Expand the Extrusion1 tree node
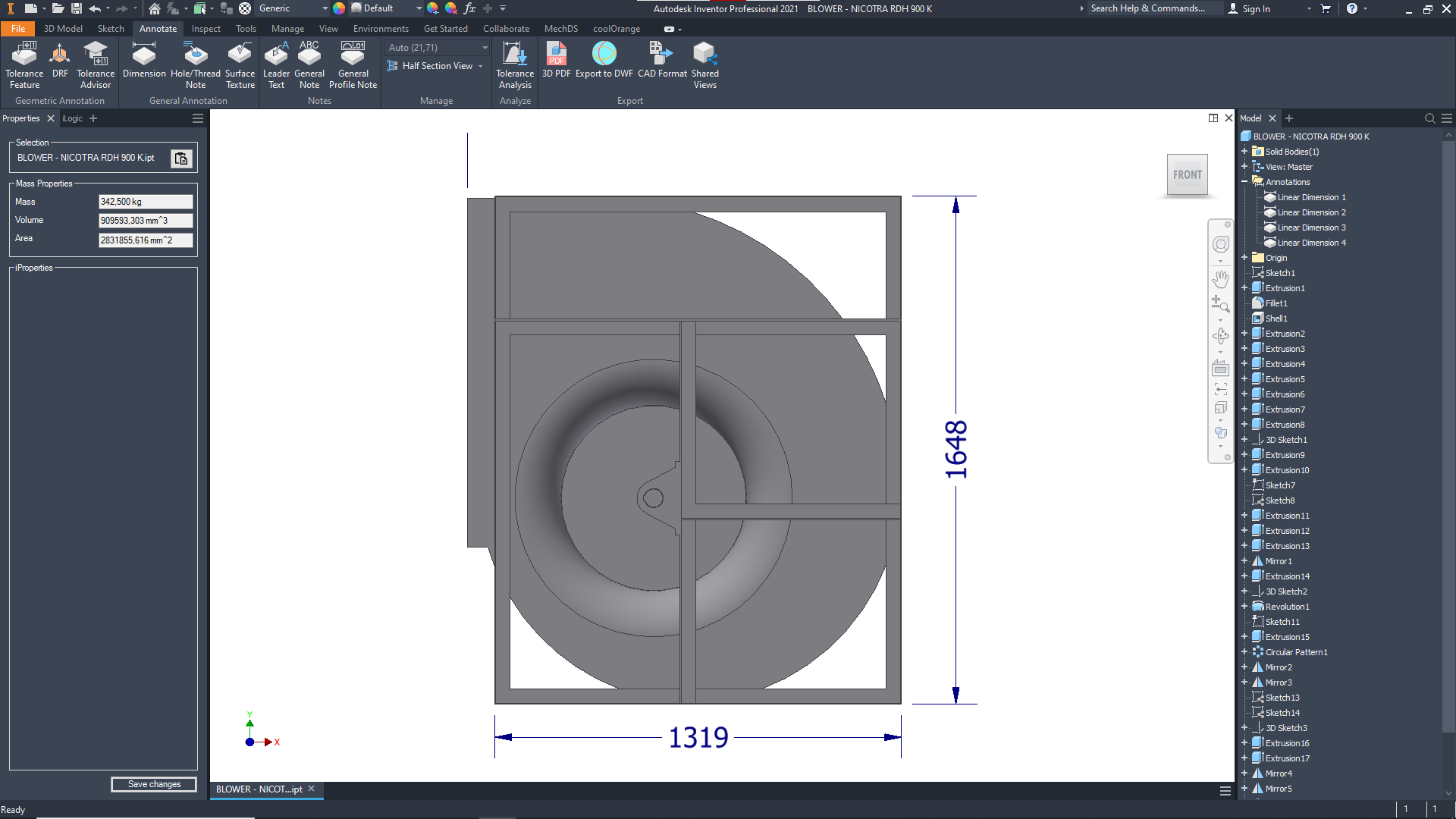Image resolution: width=1456 pixels, height=819 pixels. coord(1244,288)
